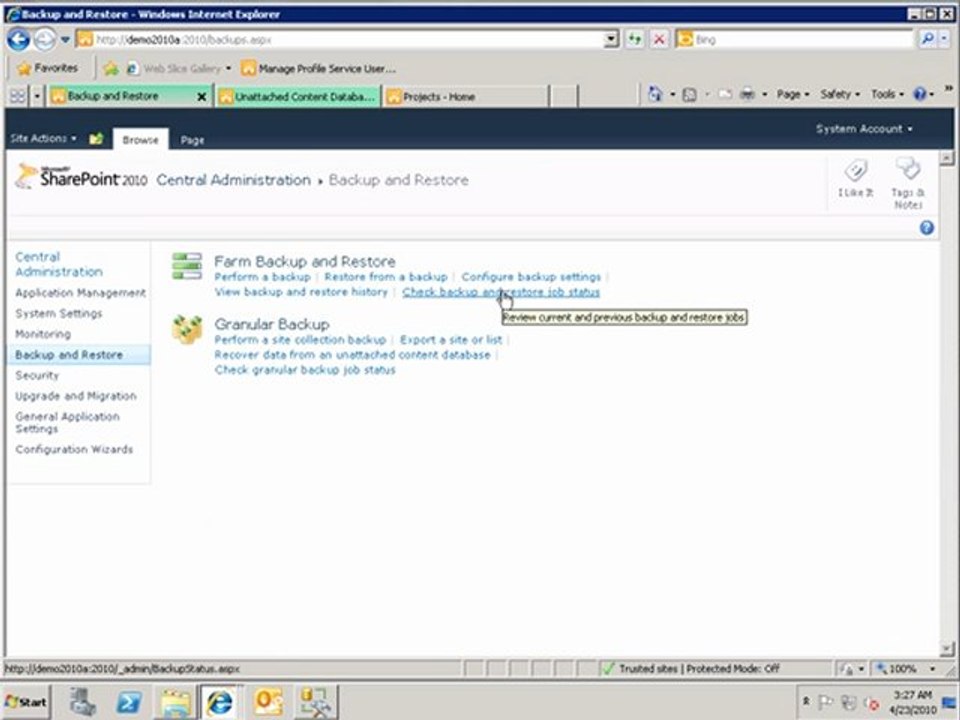Image resolution: width=960 pixels, height=720 pixels.
Task: Click the Feeds icon in command bar
Action: pyautogui.click(x=689, y=94)
